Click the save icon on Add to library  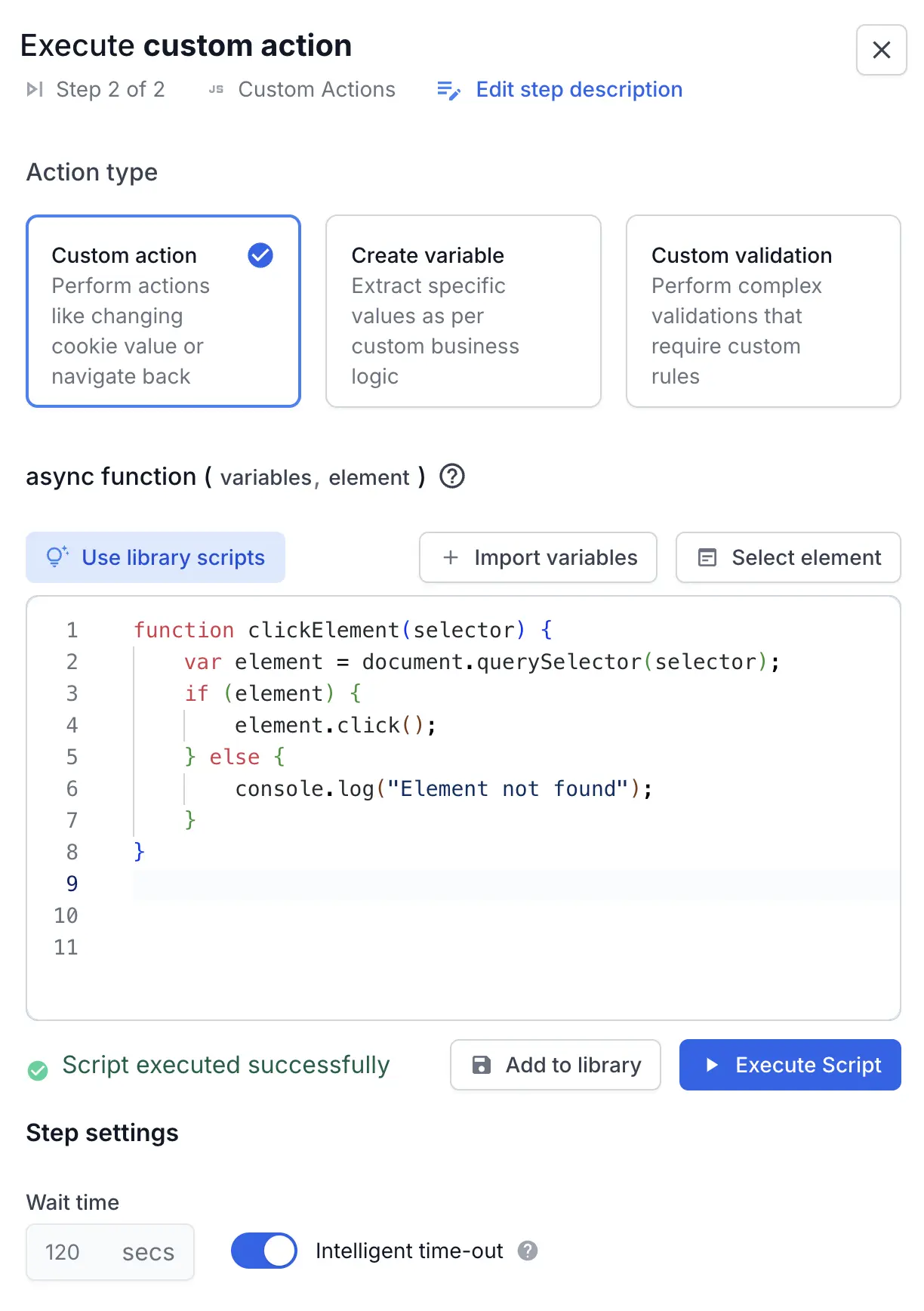[481, 1065]
